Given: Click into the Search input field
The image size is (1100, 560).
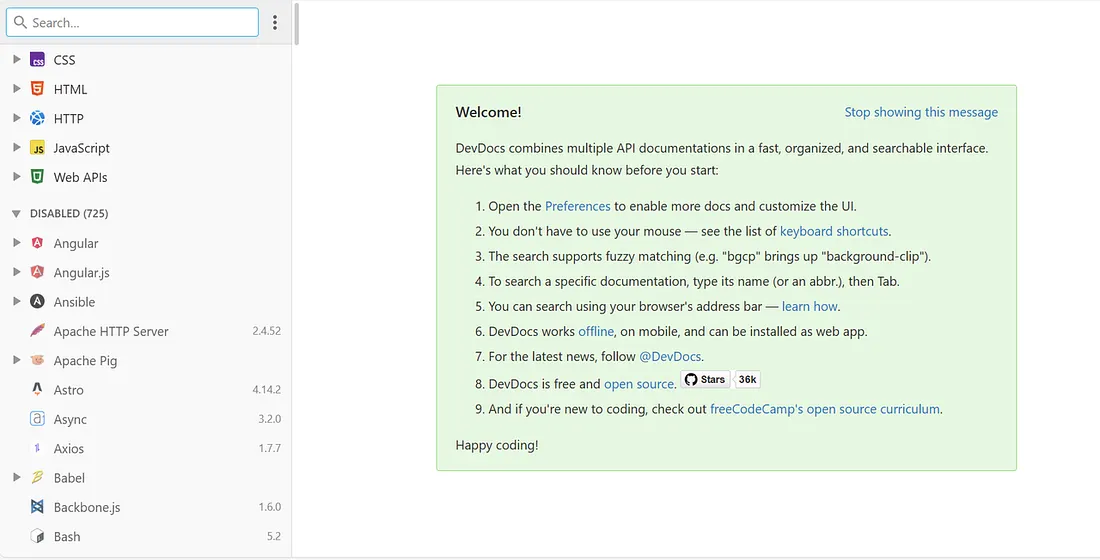Looking at the screenshot, I should (x=132, y=22).
